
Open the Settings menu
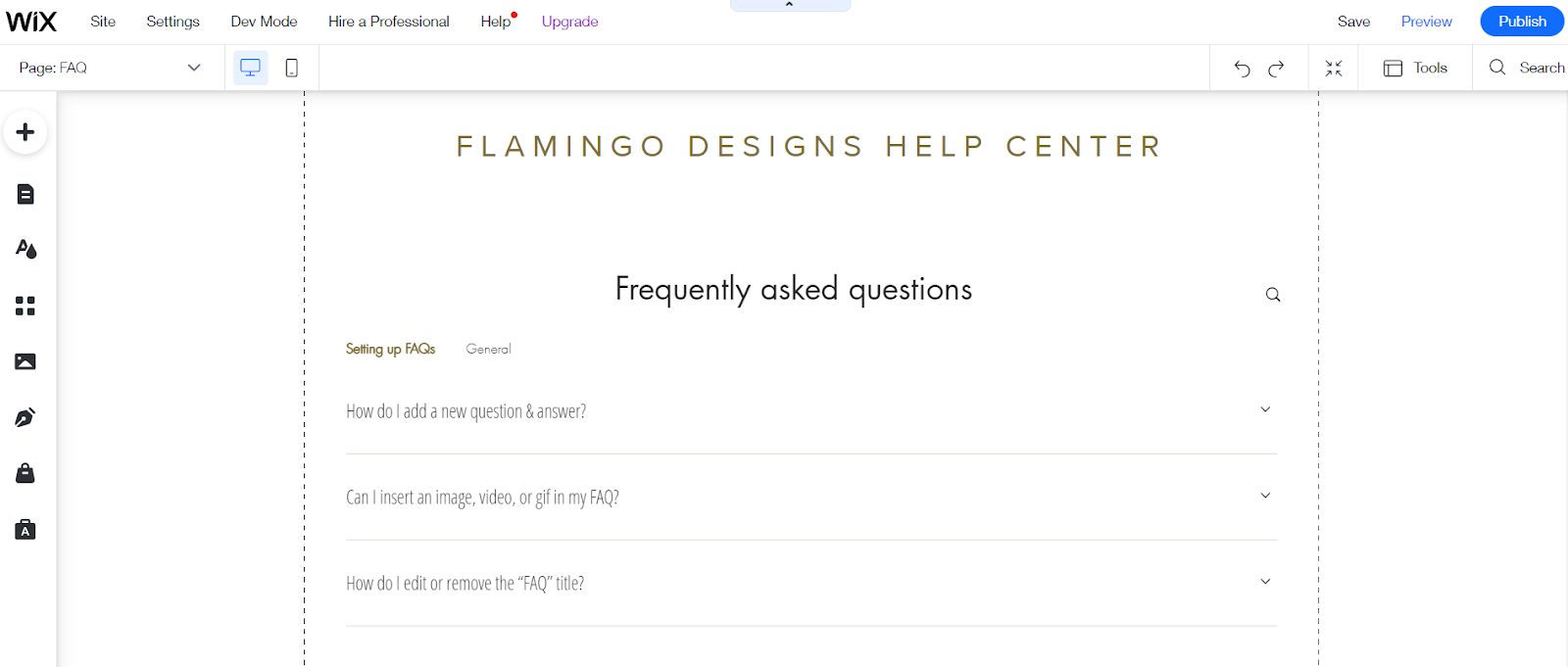(172, 22)
